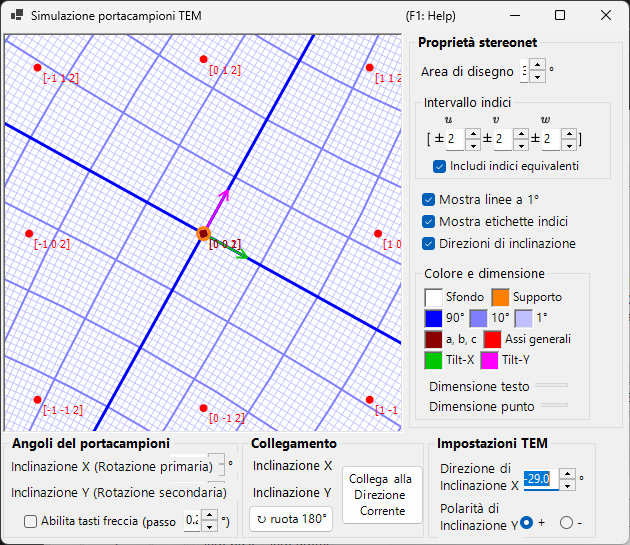Screen dimensions: 630x545
Task: Increase the u index range
Action: pos(473,134)
